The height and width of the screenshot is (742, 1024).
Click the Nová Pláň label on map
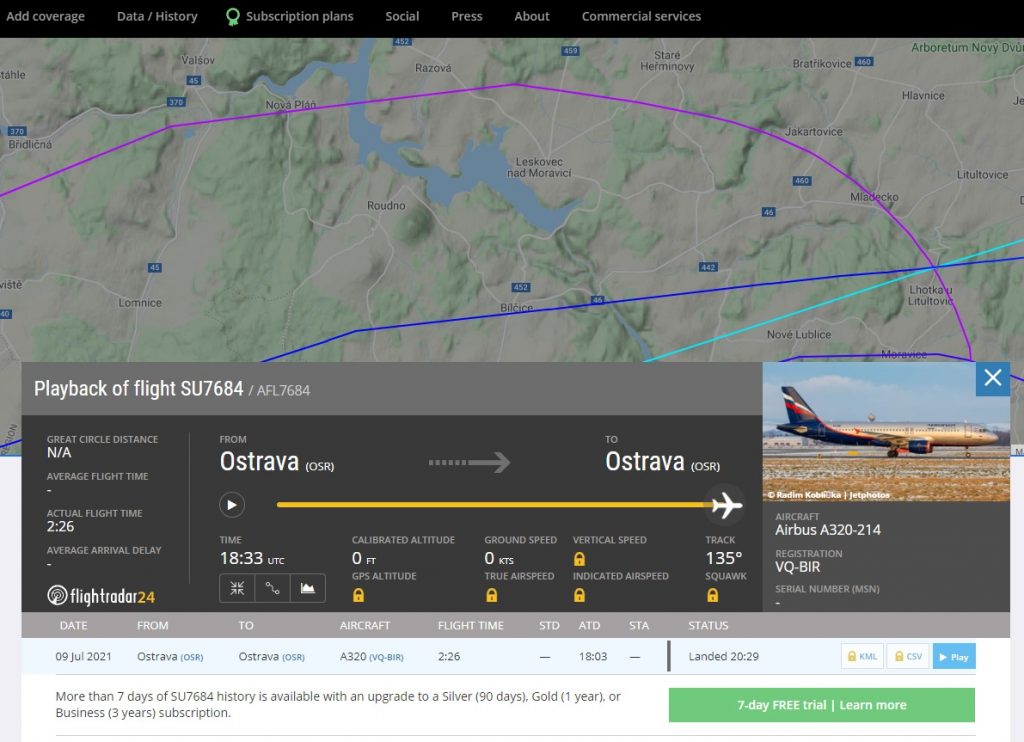(291, 105)
